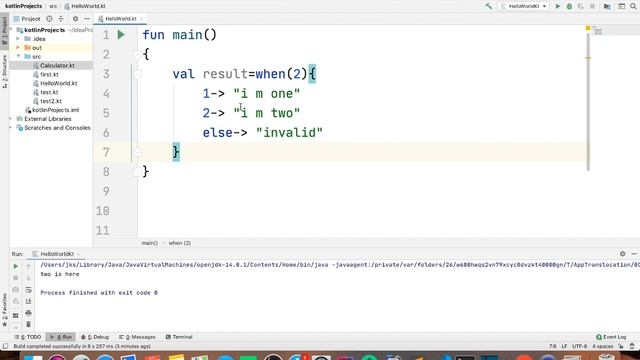This screenshot has height=360, width=640.
Task: Open the Terminal tool window tab
Action: coord(179,337)
